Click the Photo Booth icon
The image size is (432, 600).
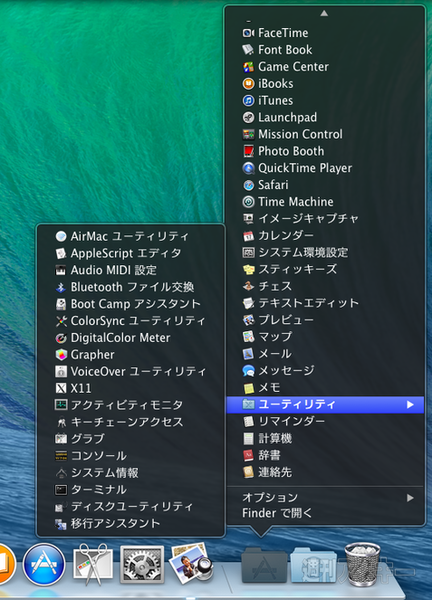click(248, 151)
